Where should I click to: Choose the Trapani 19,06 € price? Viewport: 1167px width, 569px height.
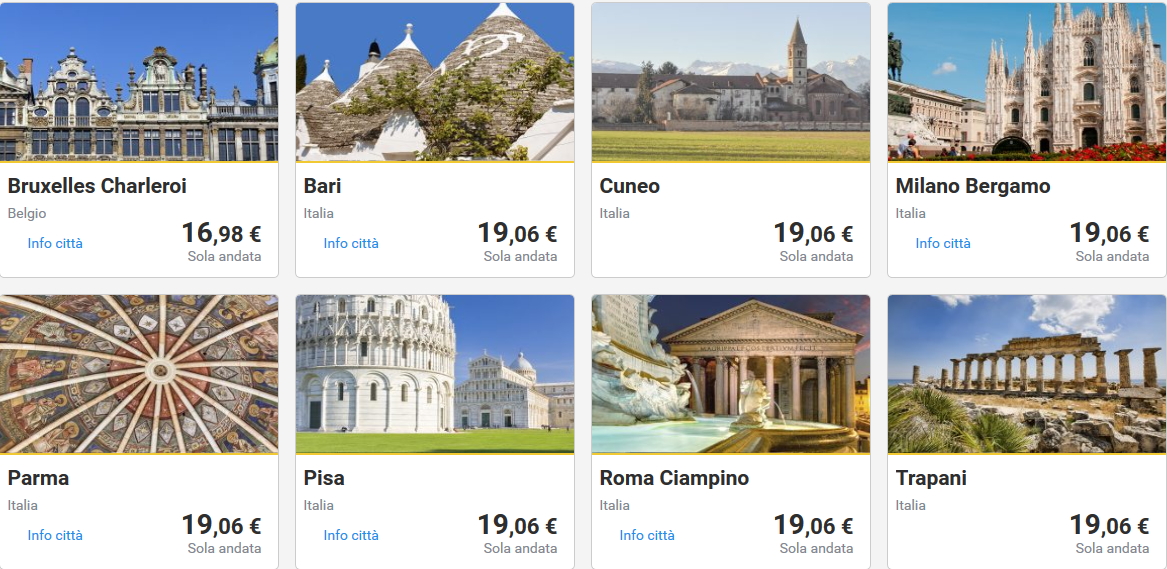[1109, 526]
